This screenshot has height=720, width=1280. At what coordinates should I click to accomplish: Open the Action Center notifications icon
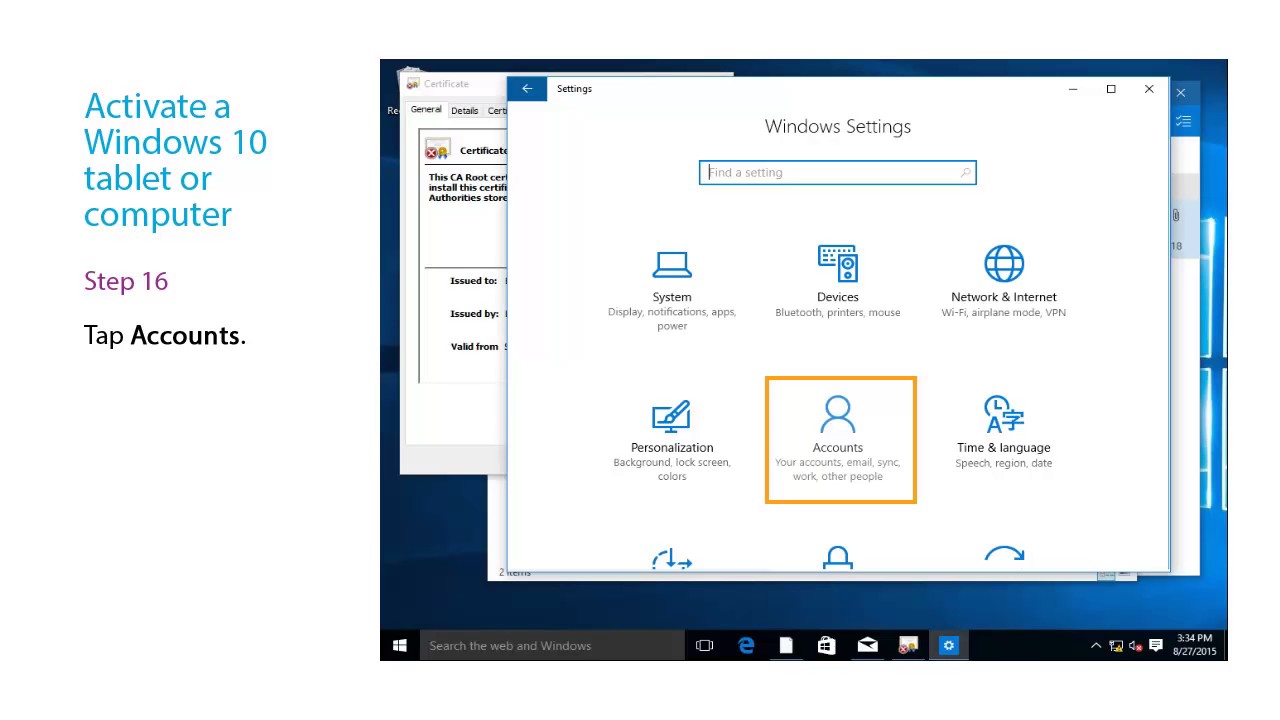point(1156,646)
